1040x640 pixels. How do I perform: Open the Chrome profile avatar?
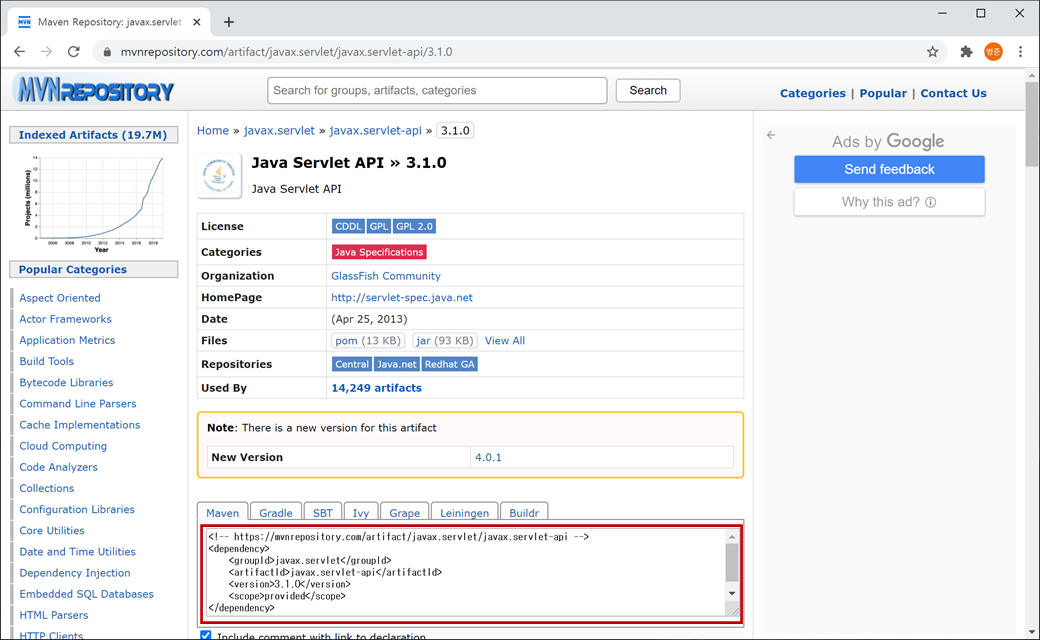993,52
